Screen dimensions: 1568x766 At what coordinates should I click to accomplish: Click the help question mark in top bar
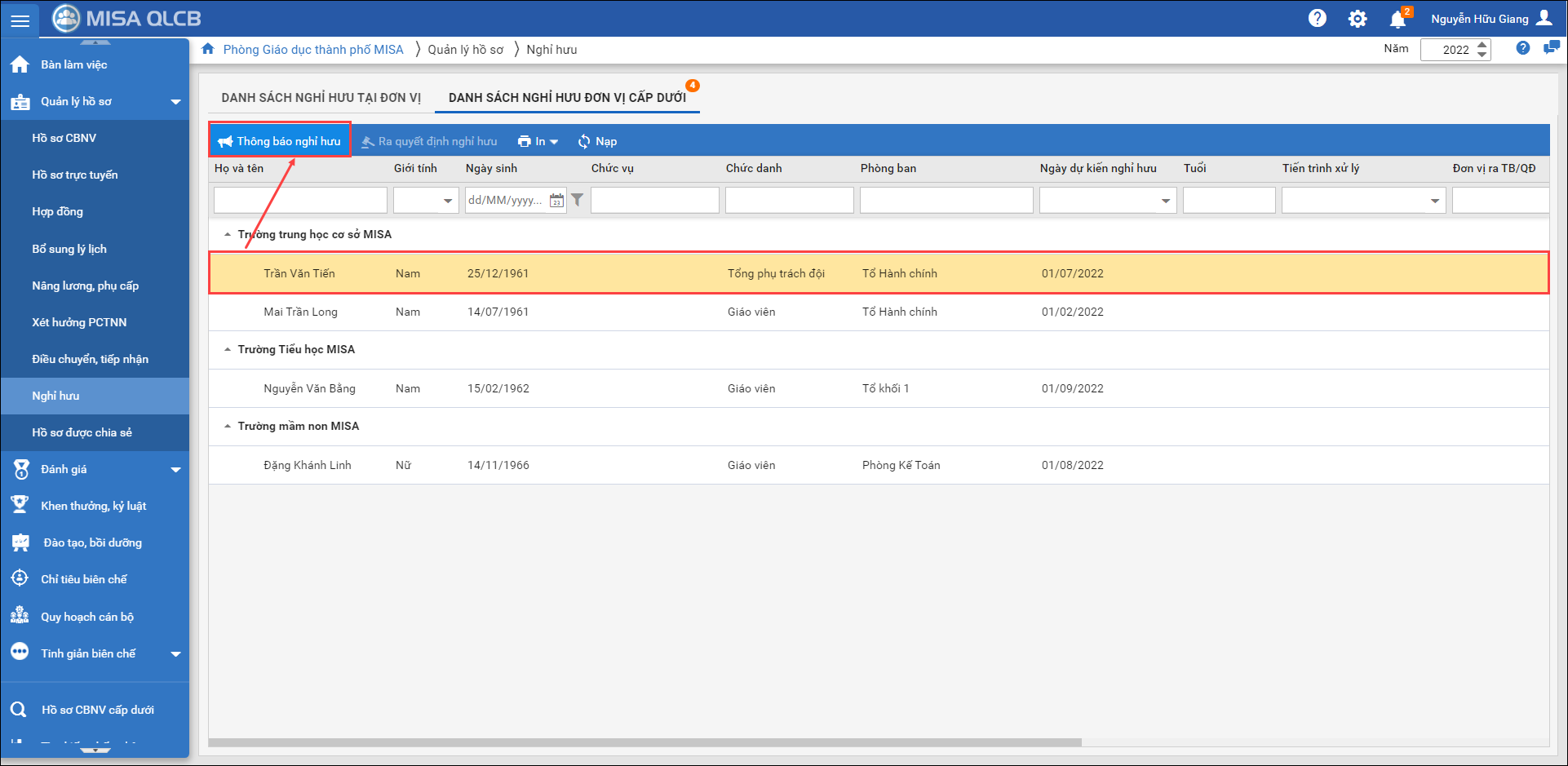pos(1317,18)
